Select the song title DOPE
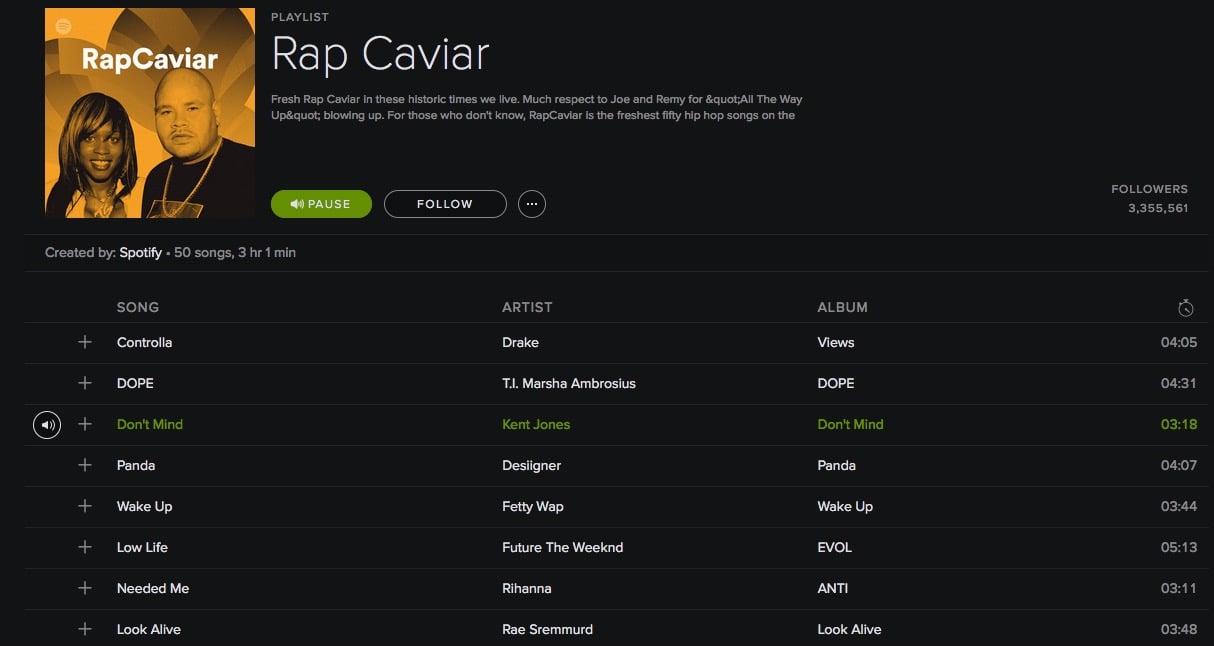Image resolution: width=1214 pixels, height=646 pixels. (x=135, y=383)
